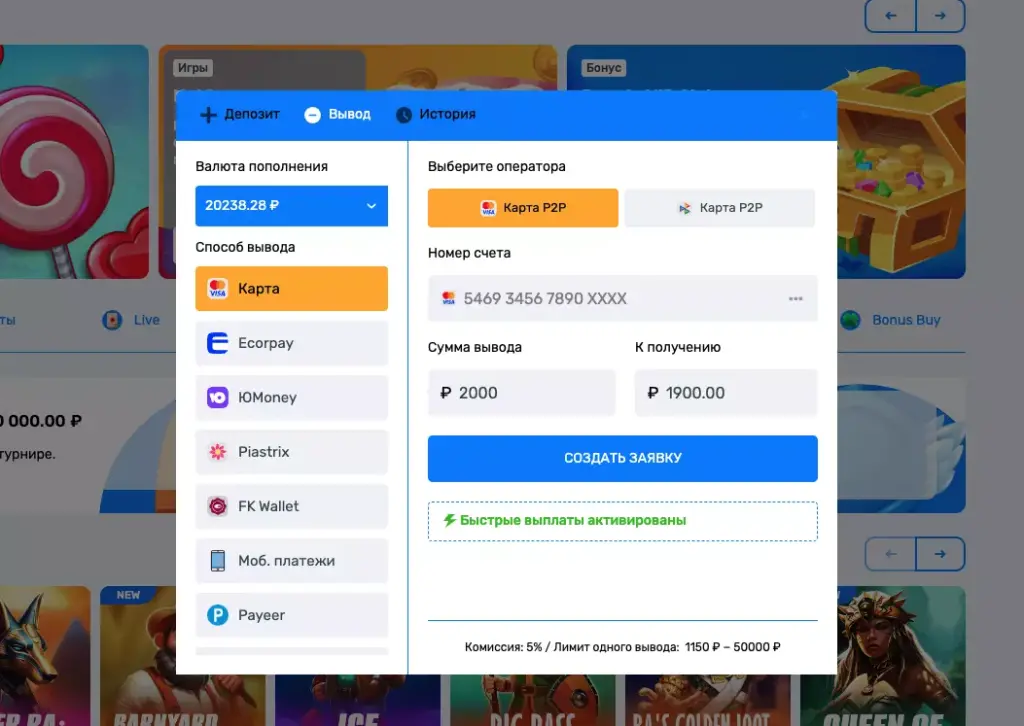Expand the currency selector chevron arrow
This screenshot has width=1024, height=726.
[x=371, y=206]
